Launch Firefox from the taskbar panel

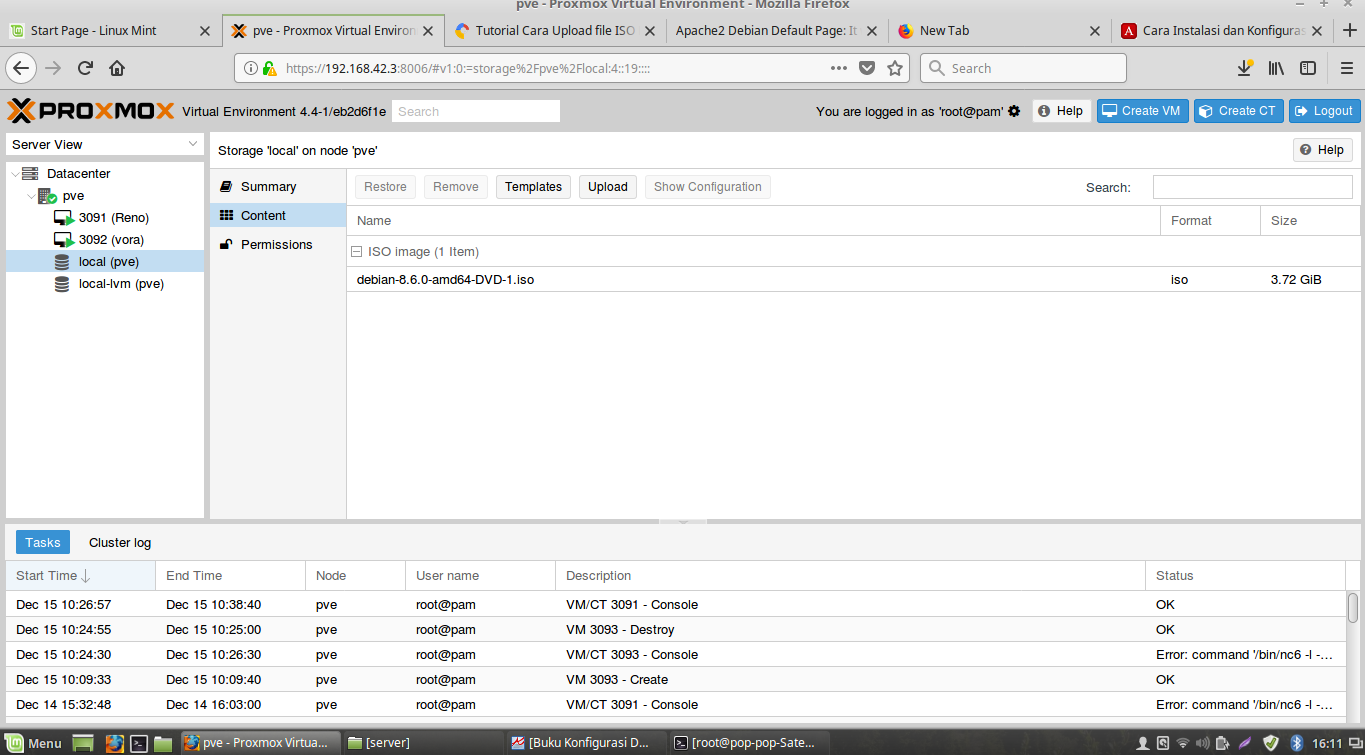[x=114, y=743]
